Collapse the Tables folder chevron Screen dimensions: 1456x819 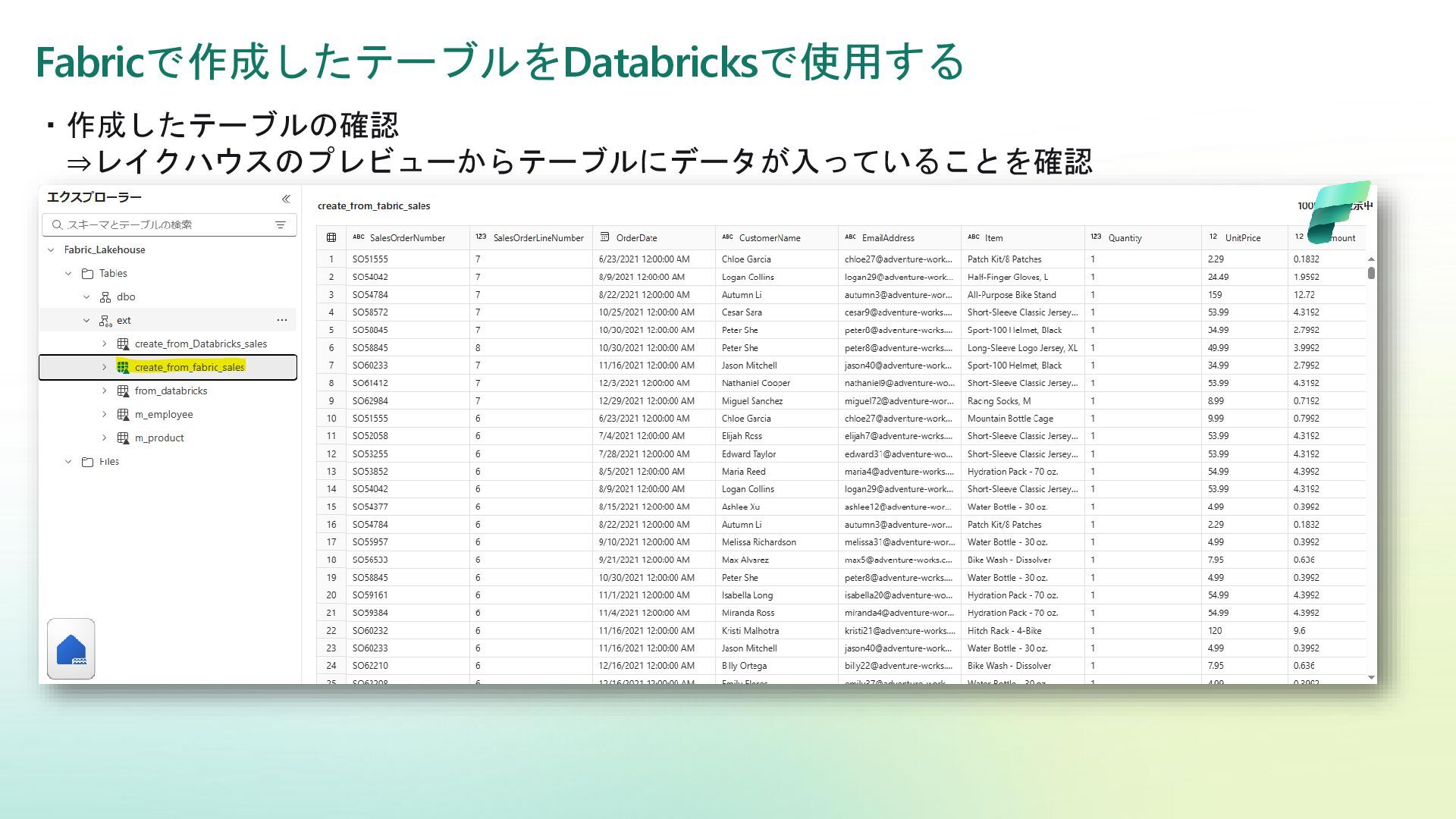click(68, 273)
